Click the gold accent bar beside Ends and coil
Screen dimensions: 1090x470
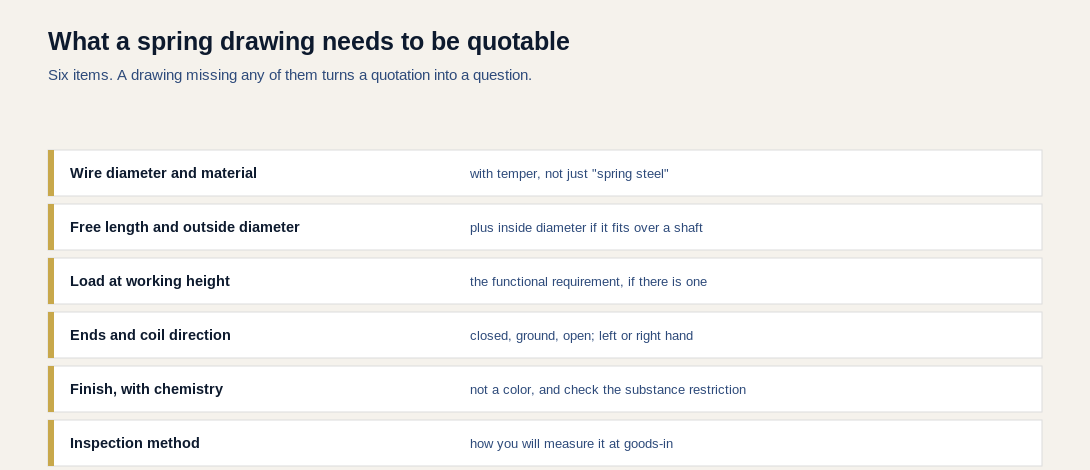51,335
